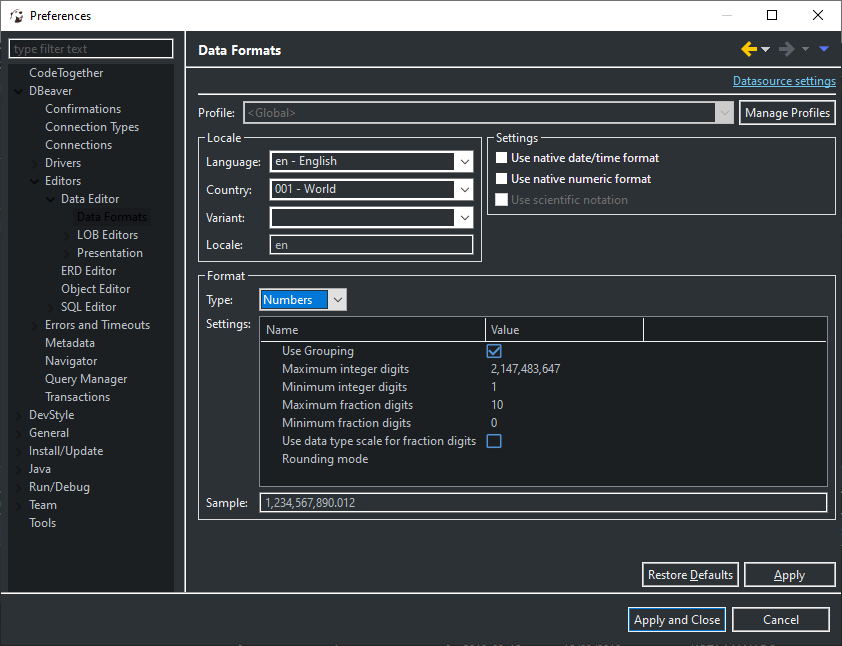Select Minimum fraction digits row
842x646 pixels.
tap(543, 423)
